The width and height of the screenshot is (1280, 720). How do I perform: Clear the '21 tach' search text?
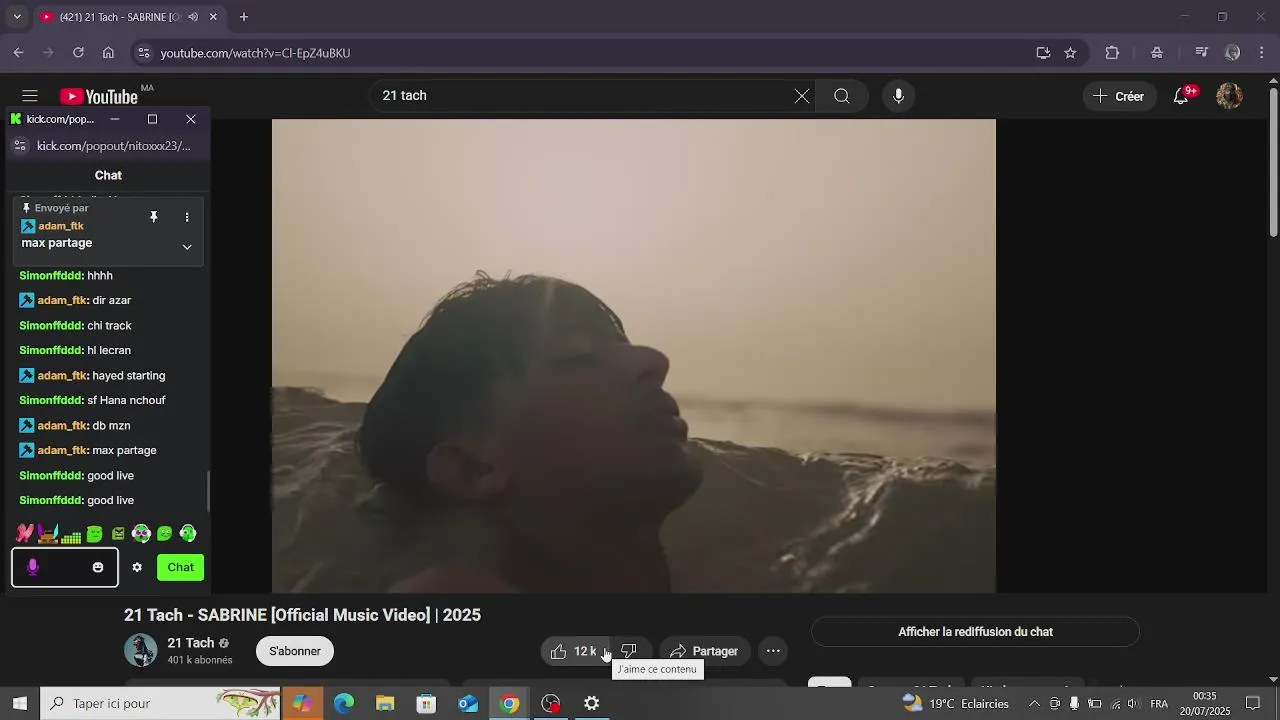tap(802, 96)
